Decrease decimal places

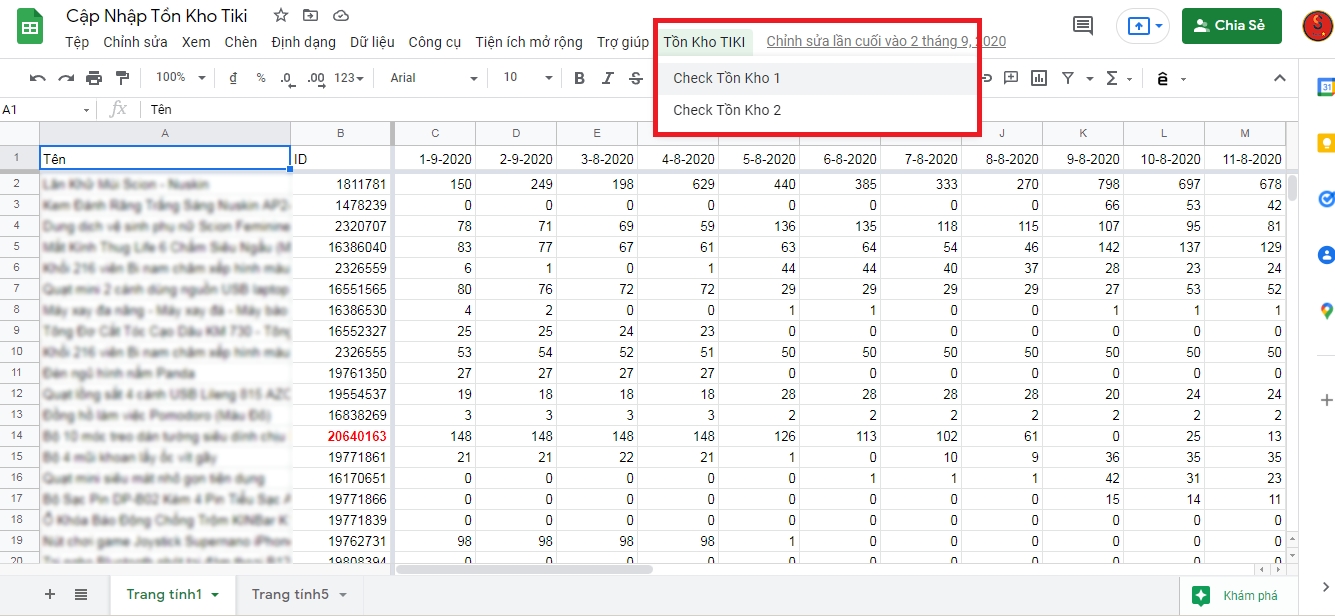tap(287, 78)
